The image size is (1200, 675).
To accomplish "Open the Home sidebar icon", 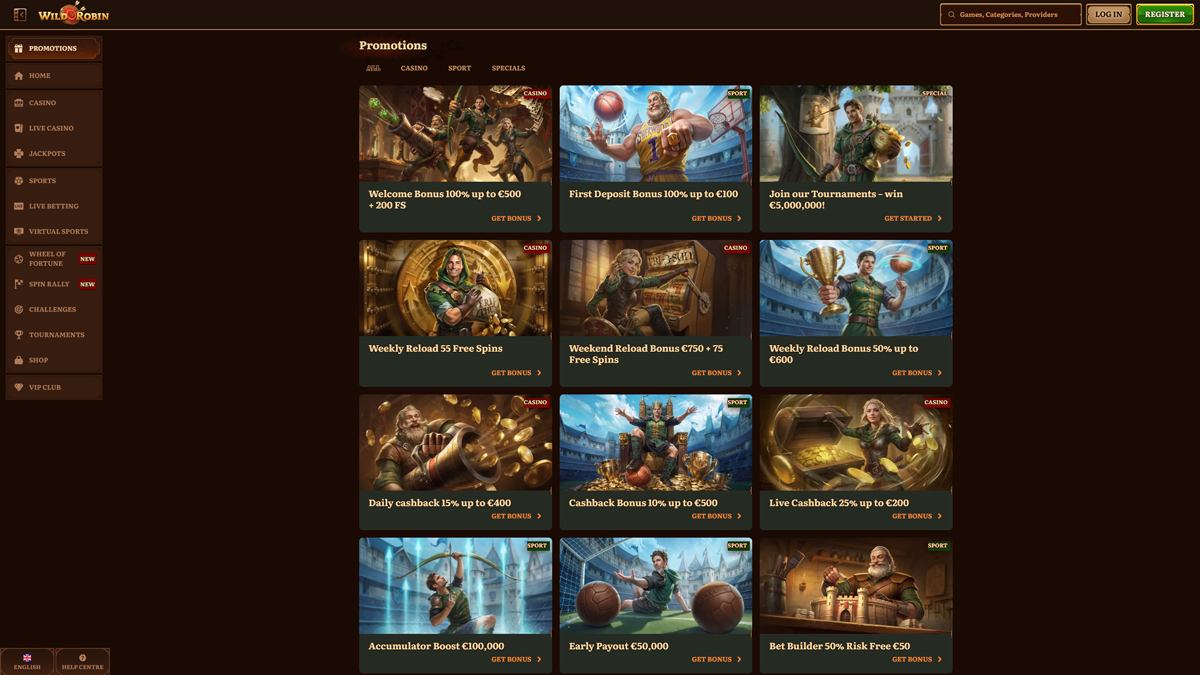I will (19, 76).
